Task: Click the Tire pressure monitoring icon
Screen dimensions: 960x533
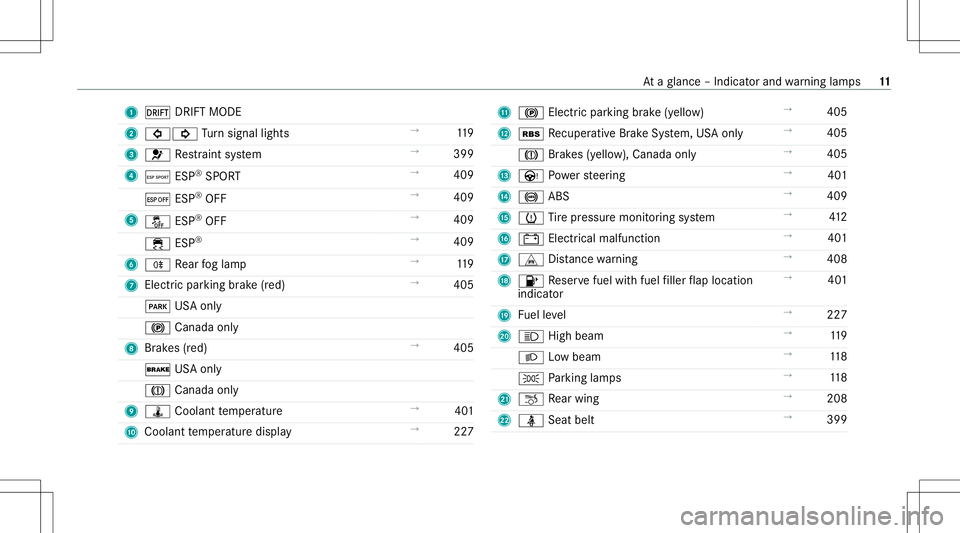Action: 531,218
